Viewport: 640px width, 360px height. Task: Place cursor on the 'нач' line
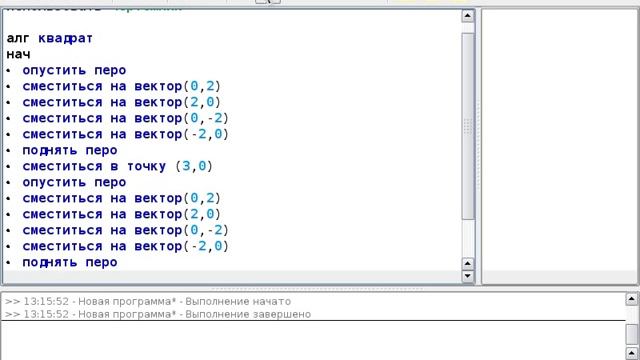point(18,54)
